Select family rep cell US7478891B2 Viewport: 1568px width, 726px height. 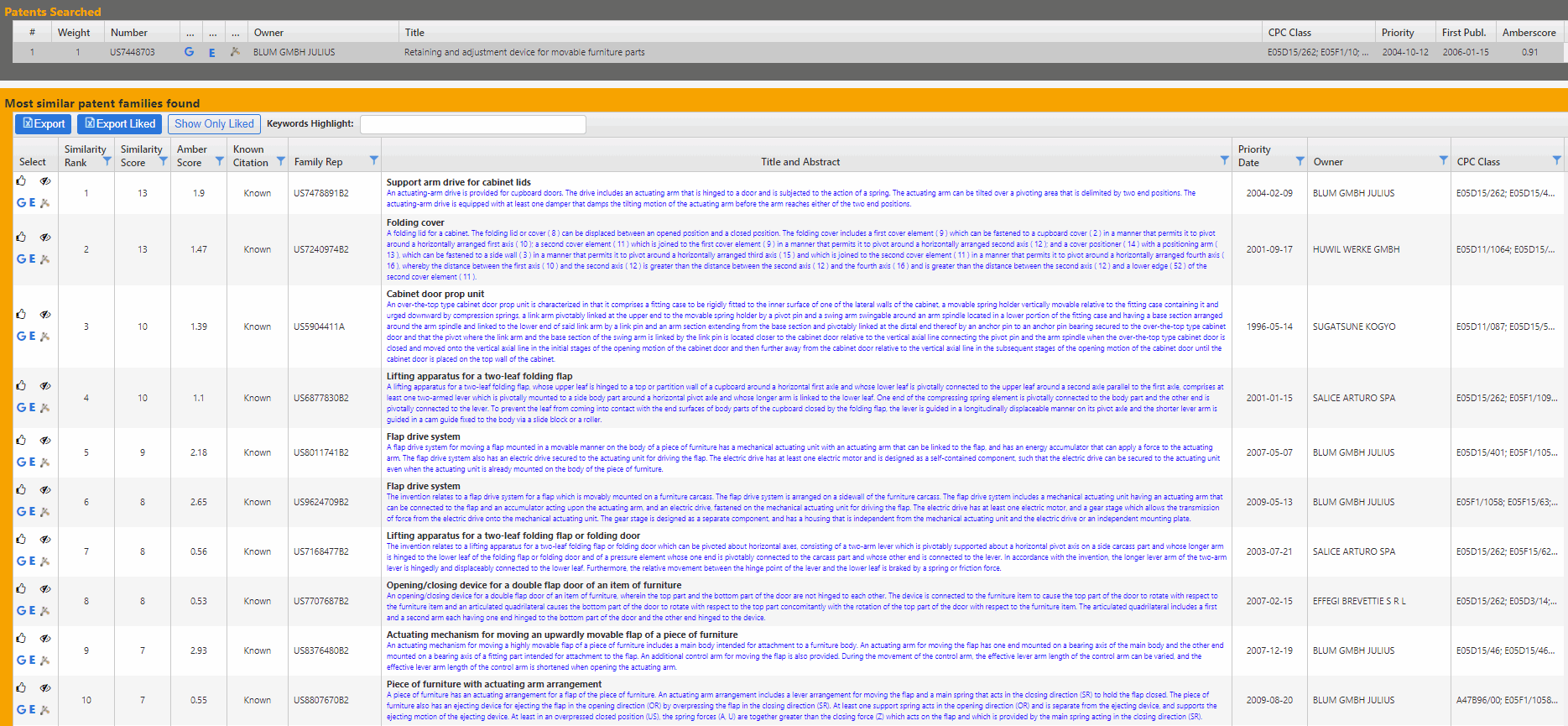[321, 193]
